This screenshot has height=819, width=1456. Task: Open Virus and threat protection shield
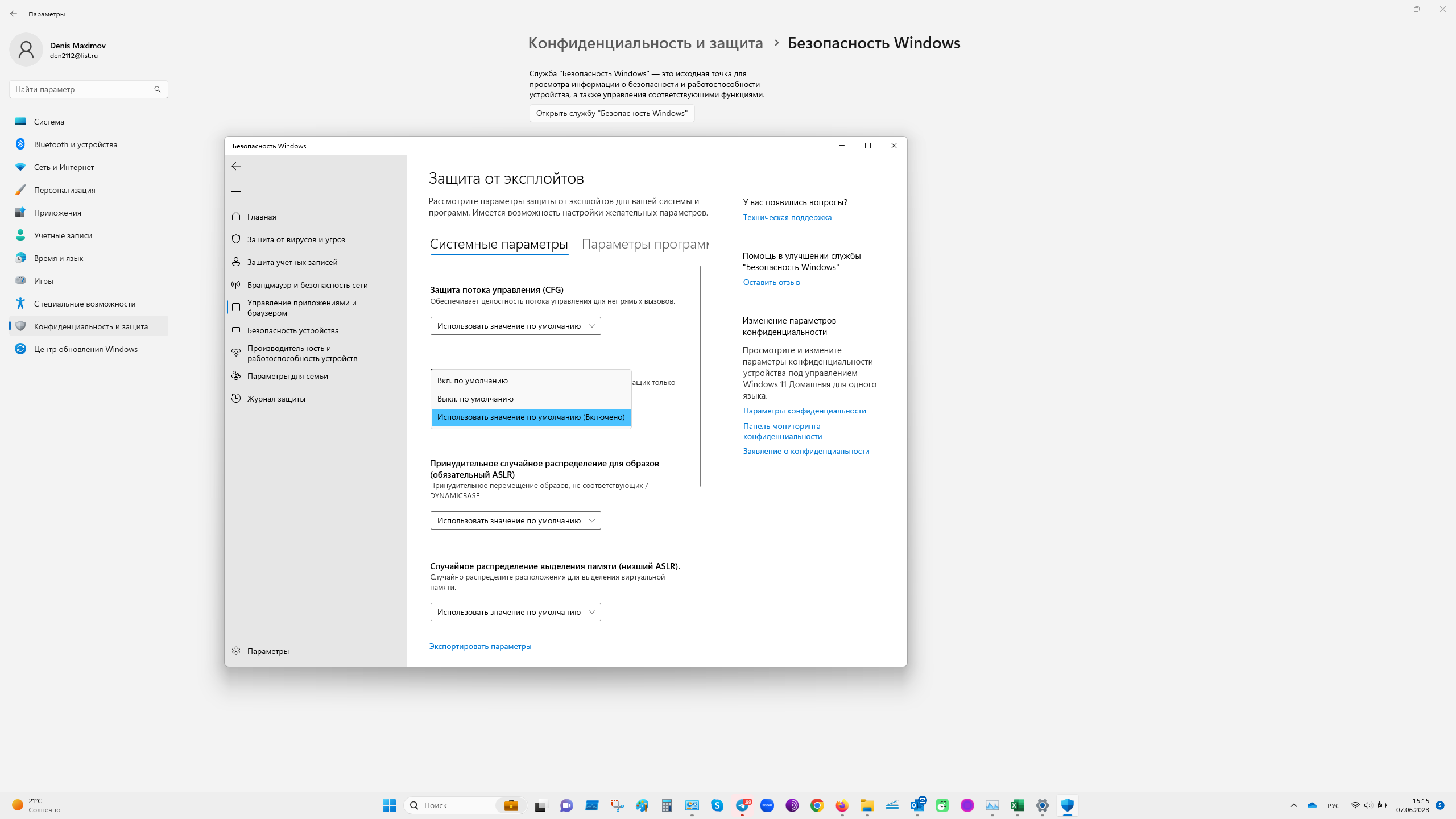236,239
